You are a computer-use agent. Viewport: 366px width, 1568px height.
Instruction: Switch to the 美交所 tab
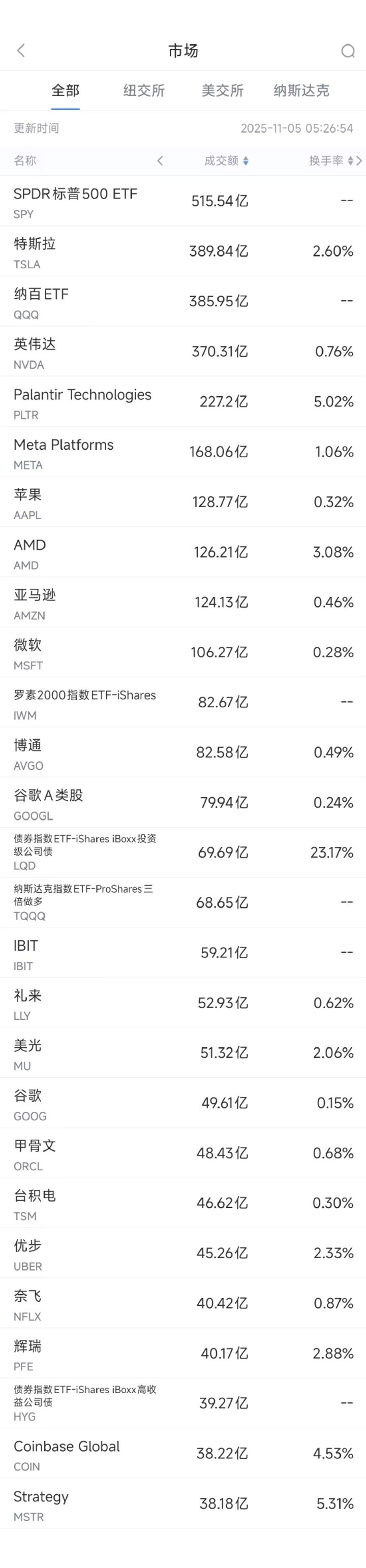(x=222, y=90)
